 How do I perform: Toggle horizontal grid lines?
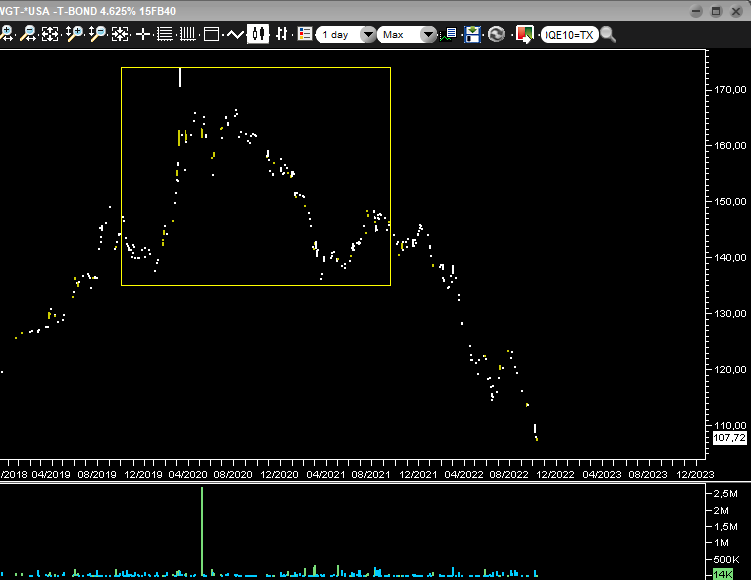pyautogui.click(x=165, y=34)
